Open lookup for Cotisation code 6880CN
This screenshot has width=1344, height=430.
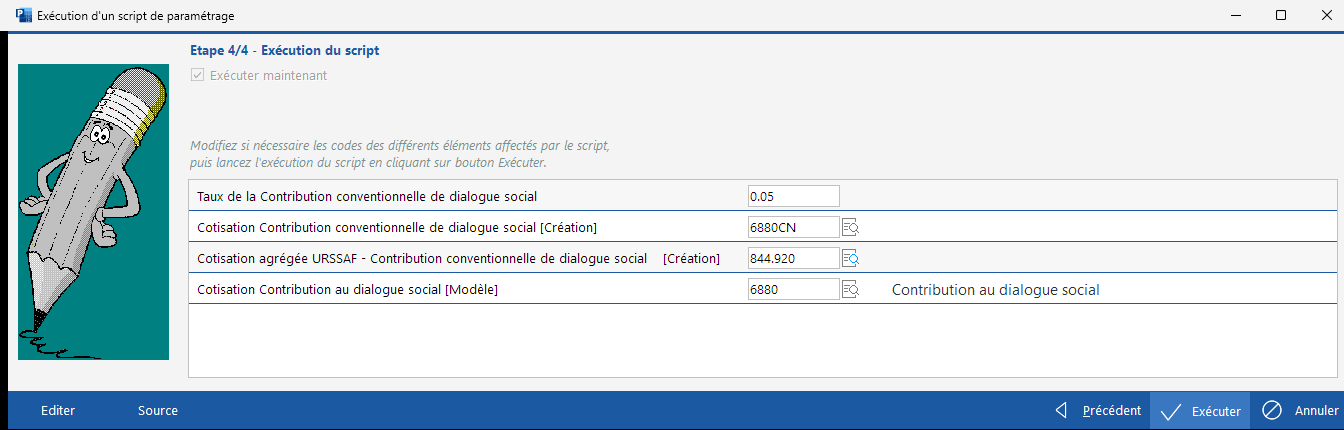coord(851,228)
